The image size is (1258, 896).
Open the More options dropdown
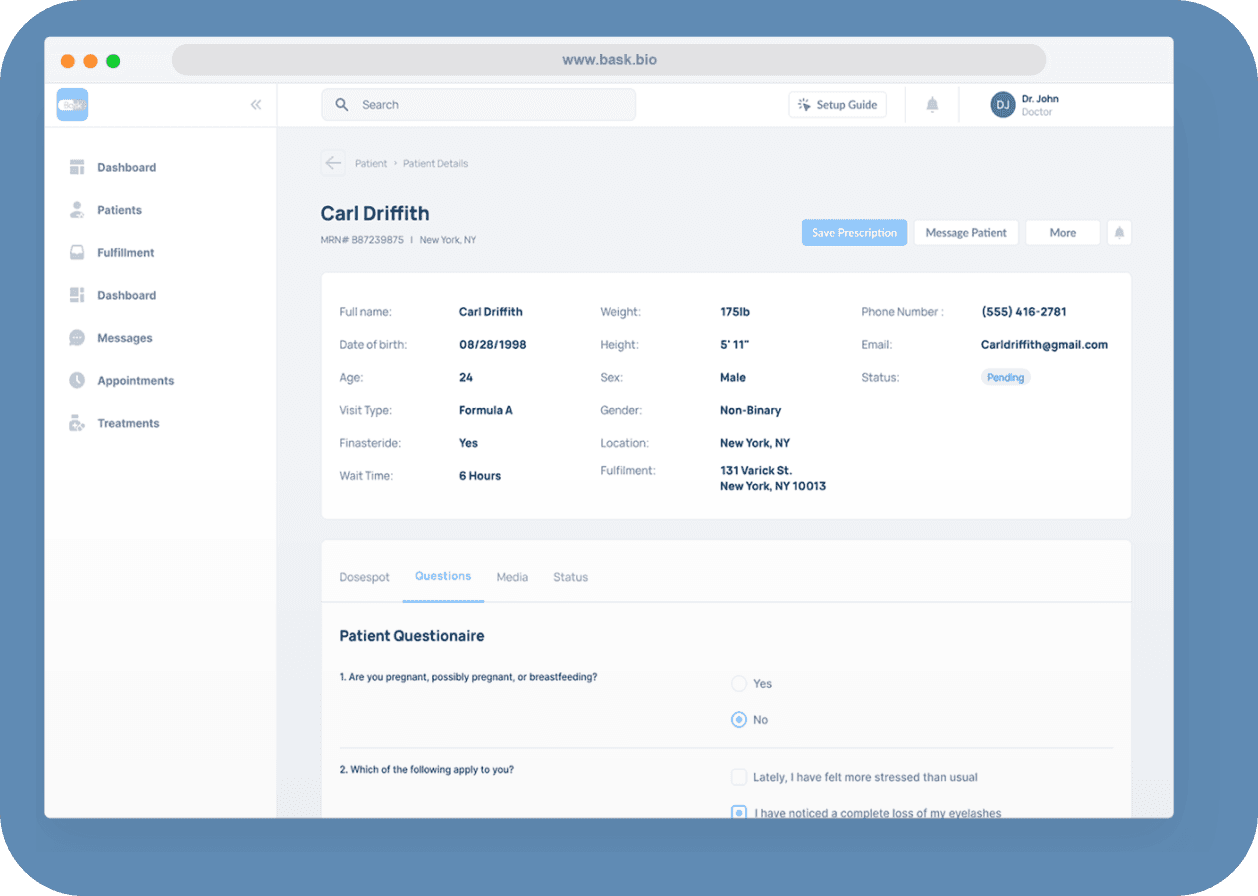click(1062, 233)
